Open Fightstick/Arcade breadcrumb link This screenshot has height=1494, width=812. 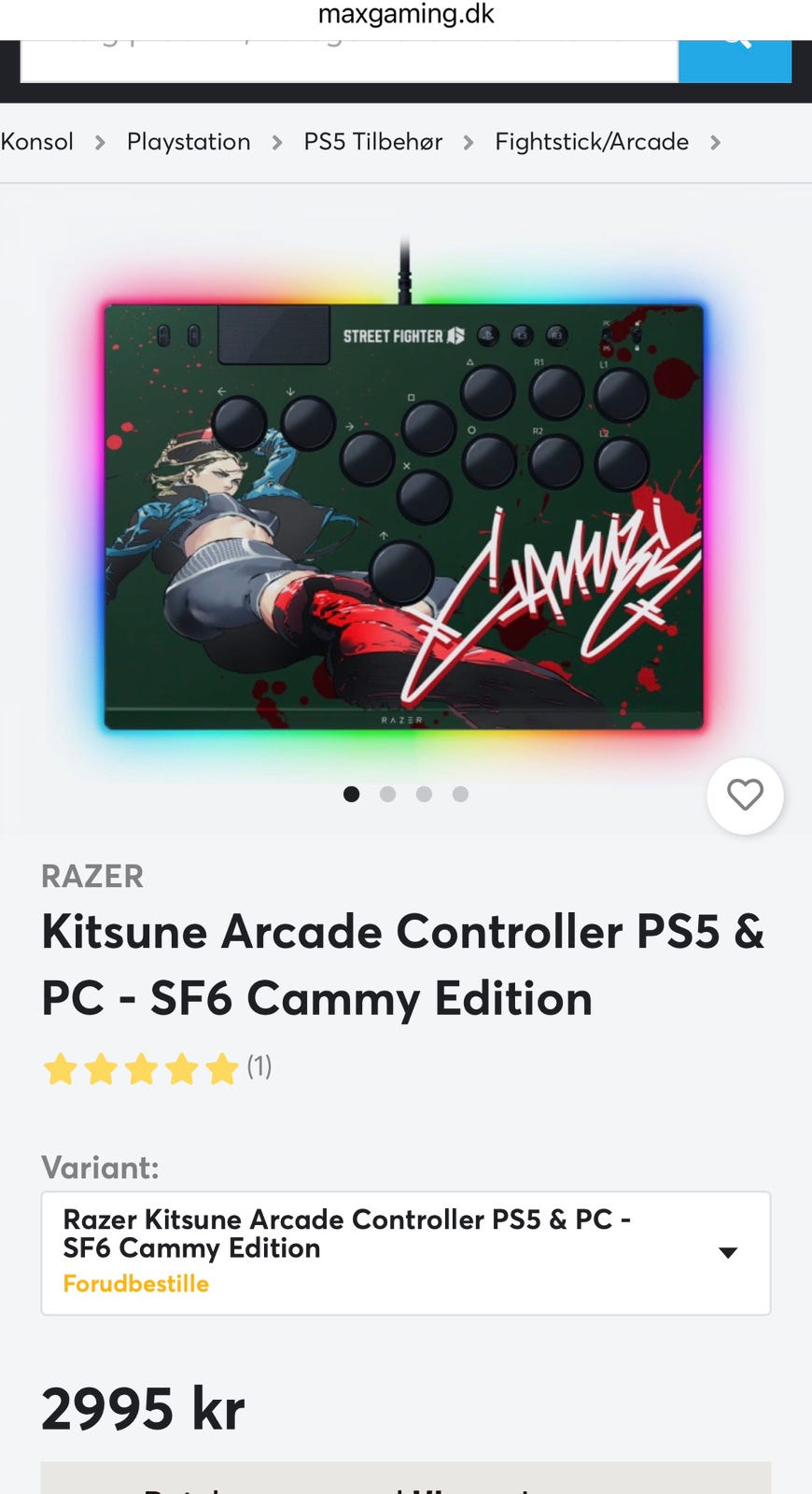click(x=592, y=142)
